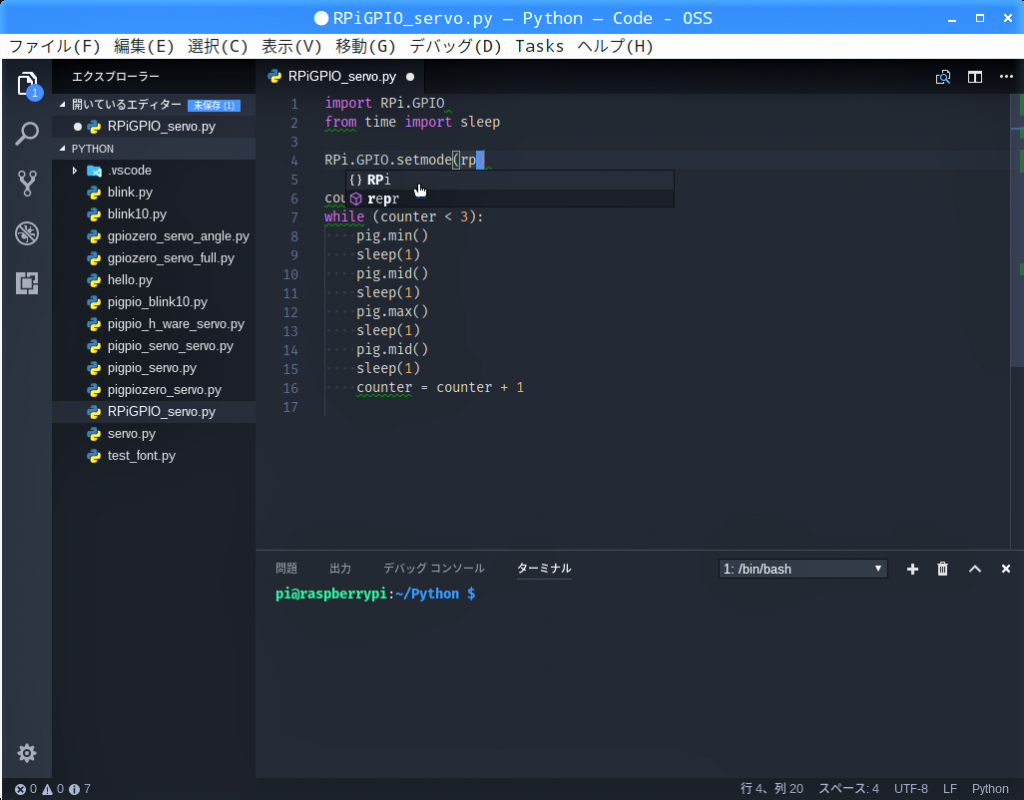Click the UTF-8 encoding in status bar
The height and width of the screenshot is (800, 1024).
(910, 789)
